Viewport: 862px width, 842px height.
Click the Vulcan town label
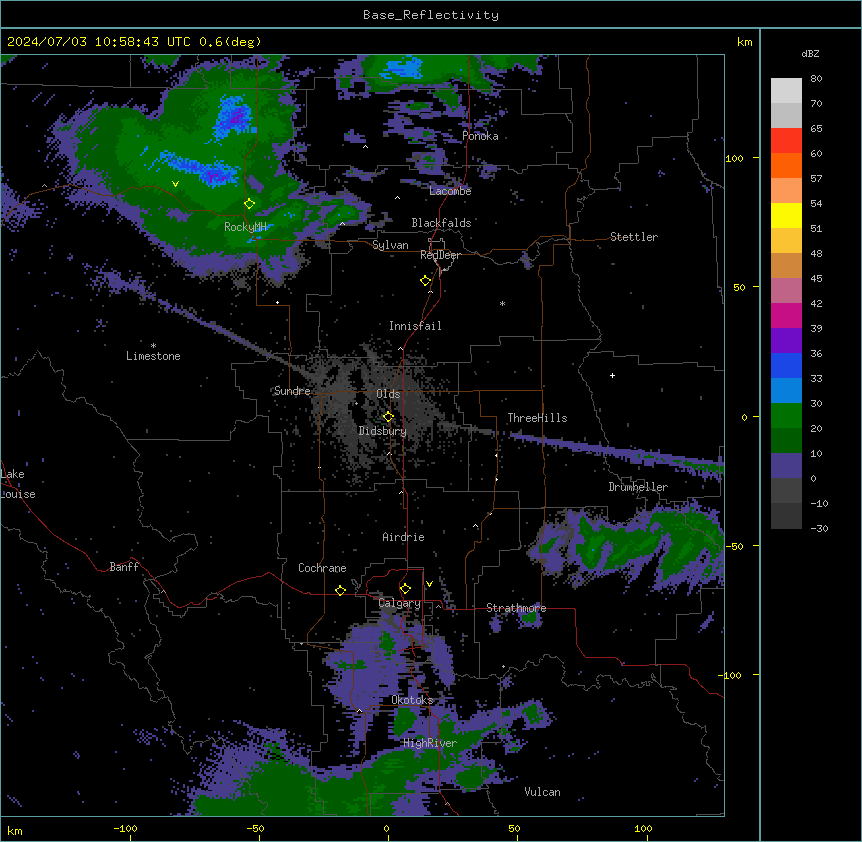click(543, 792)
